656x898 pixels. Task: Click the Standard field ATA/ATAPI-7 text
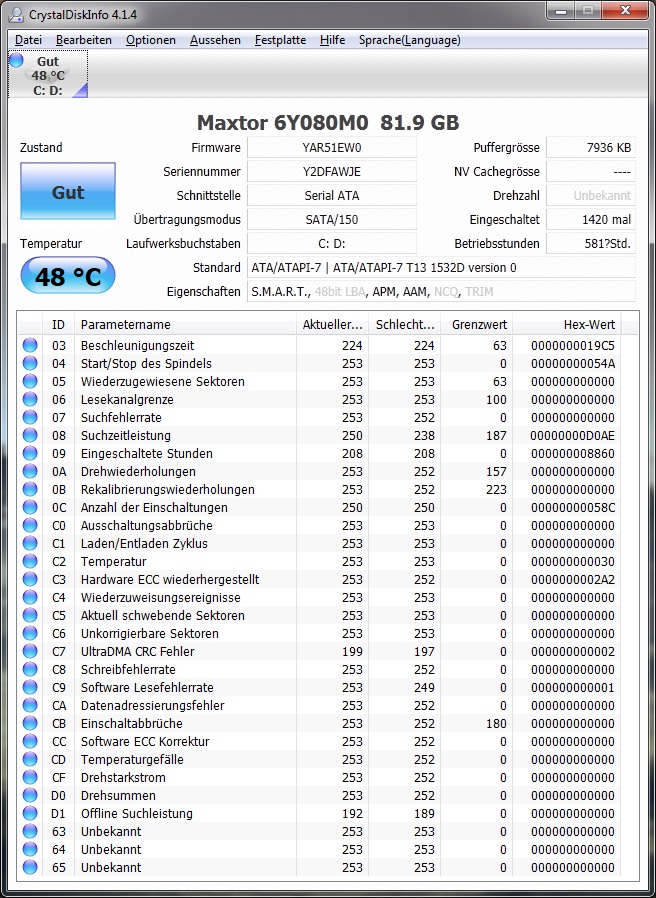point(441,268)
